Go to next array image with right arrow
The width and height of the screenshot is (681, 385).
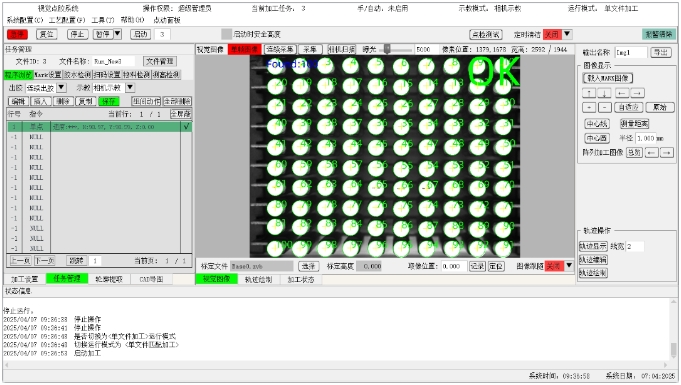click(x=667, y=153)
